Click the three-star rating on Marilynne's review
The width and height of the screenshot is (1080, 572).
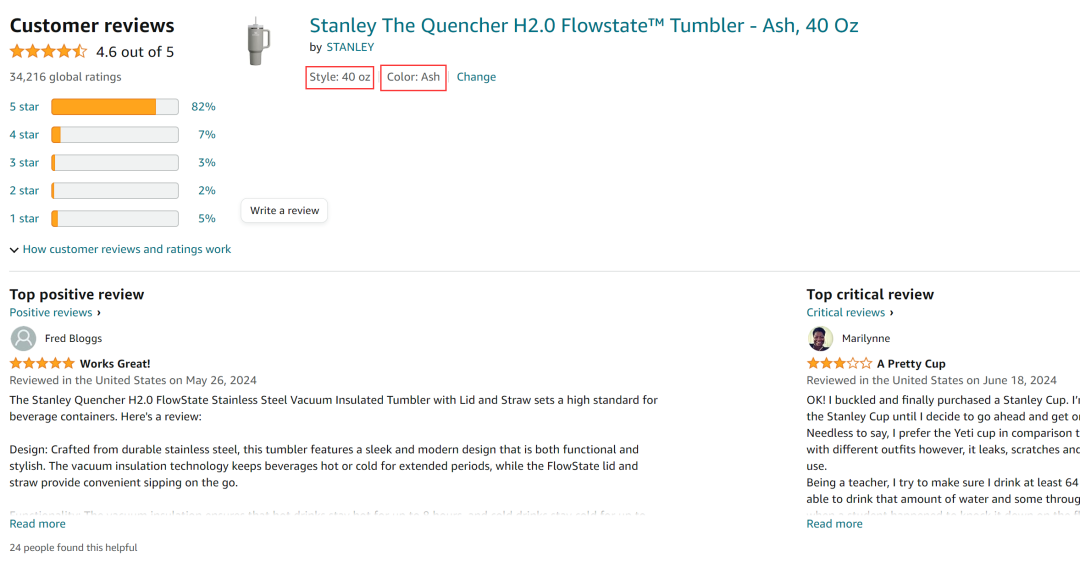coord(838,364)
